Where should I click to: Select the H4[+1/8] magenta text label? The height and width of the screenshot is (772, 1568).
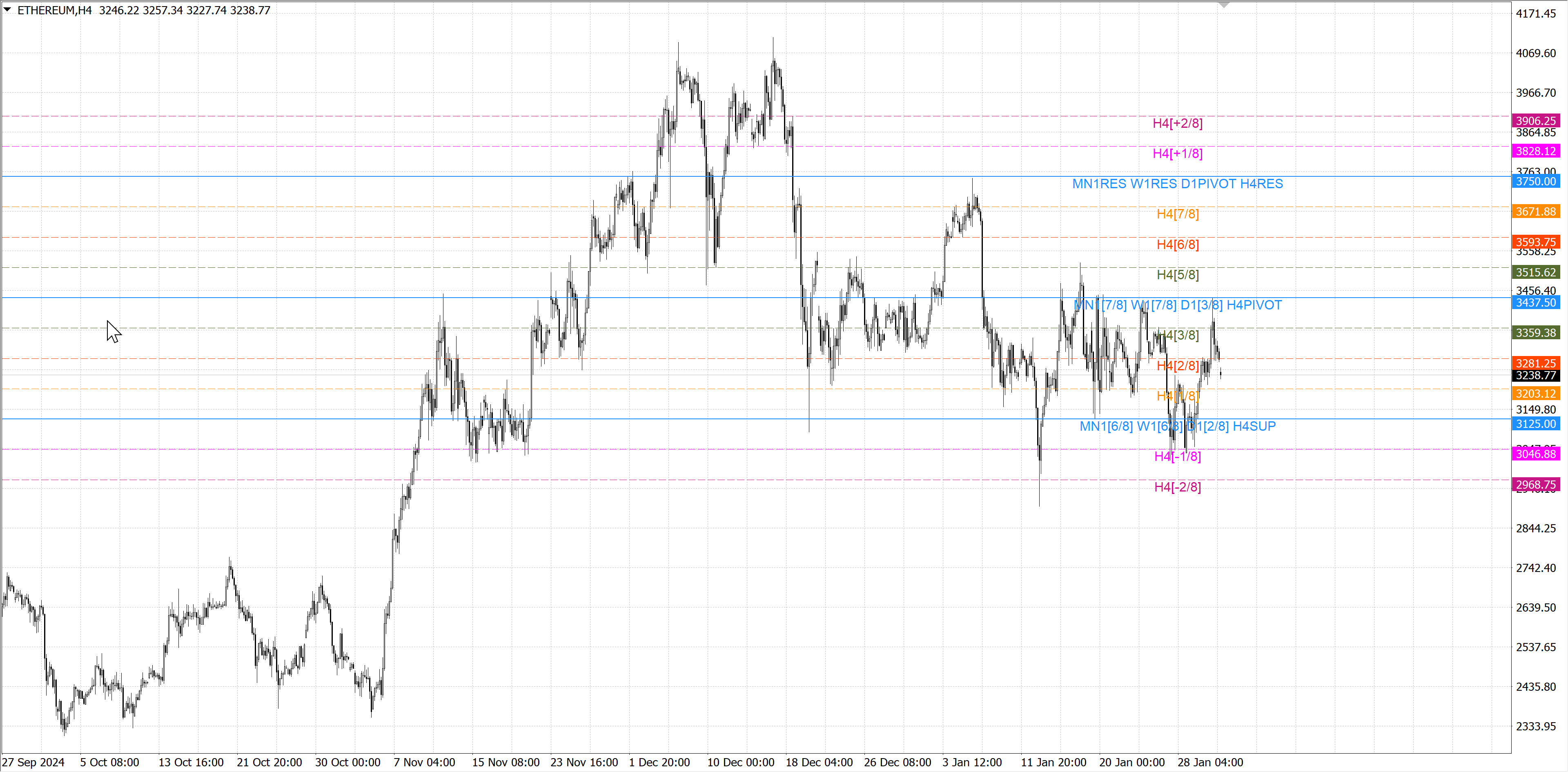click(1177, 154)
